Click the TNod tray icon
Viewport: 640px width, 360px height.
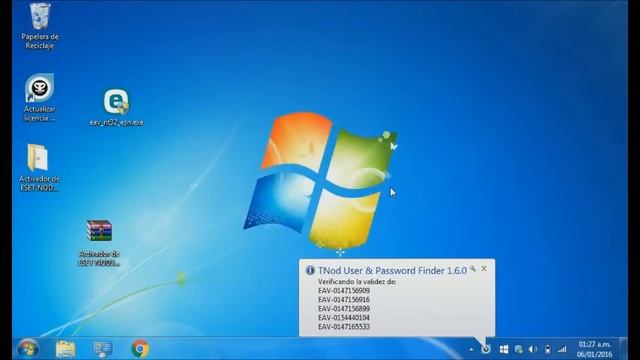486,349
